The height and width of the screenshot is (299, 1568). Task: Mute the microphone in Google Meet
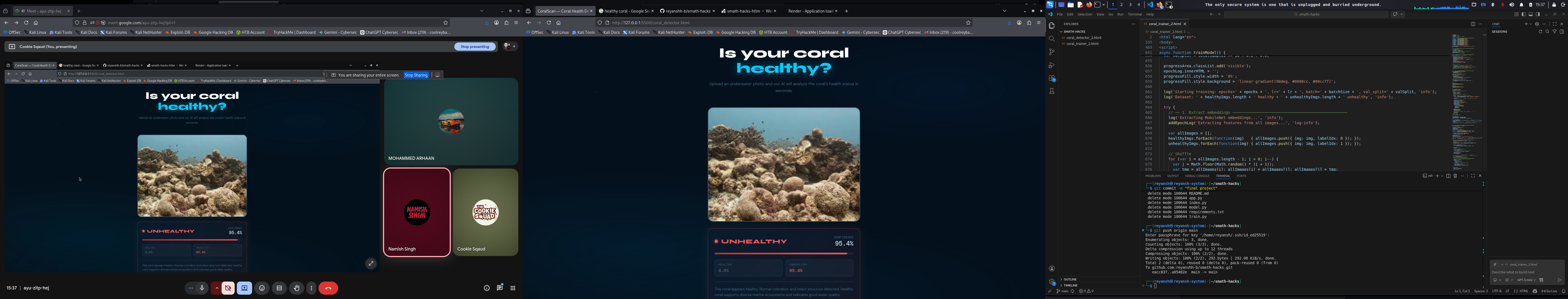click(x=202, y=288)
